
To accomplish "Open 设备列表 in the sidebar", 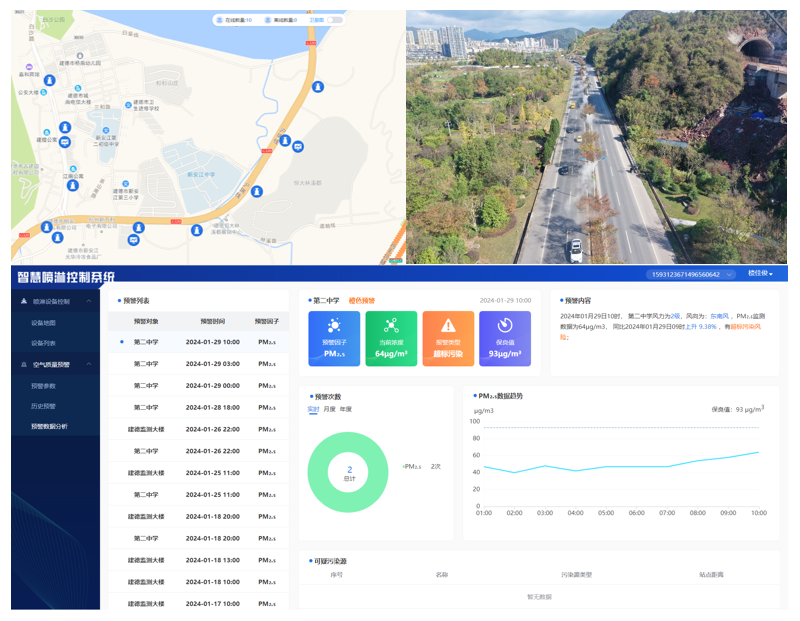I will click(x=43, y=343).
